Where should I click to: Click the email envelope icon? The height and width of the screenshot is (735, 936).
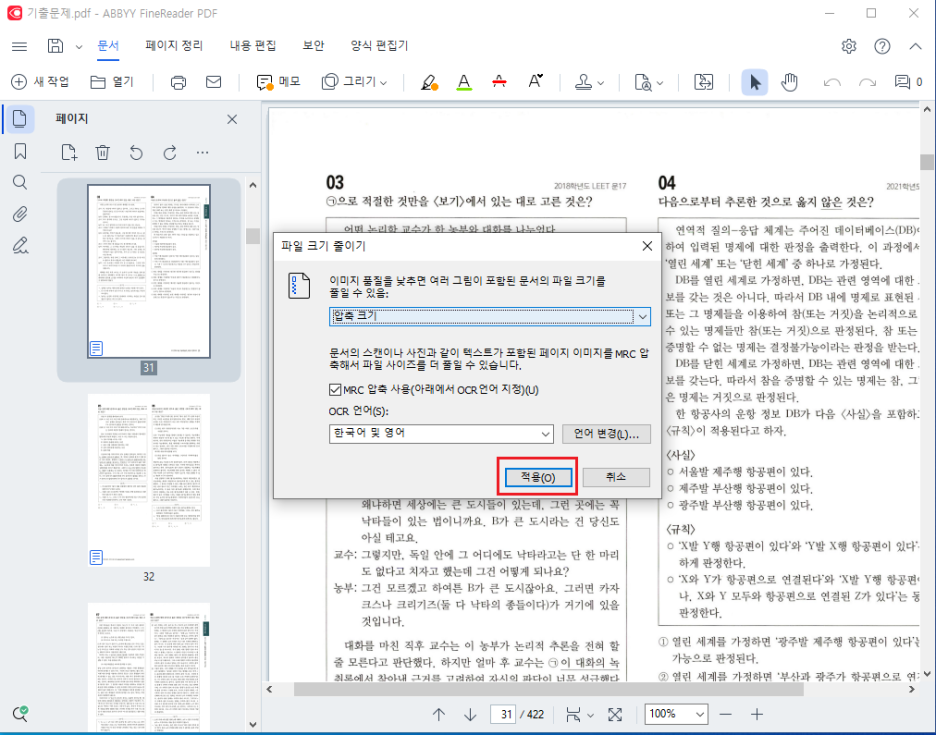pos(213,82)
